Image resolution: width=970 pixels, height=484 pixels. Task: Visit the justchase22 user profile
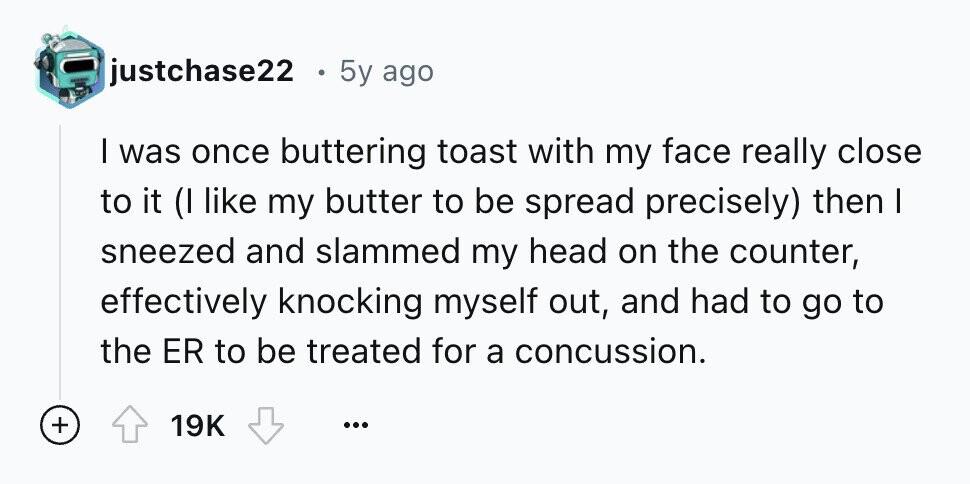pos(200,72)
